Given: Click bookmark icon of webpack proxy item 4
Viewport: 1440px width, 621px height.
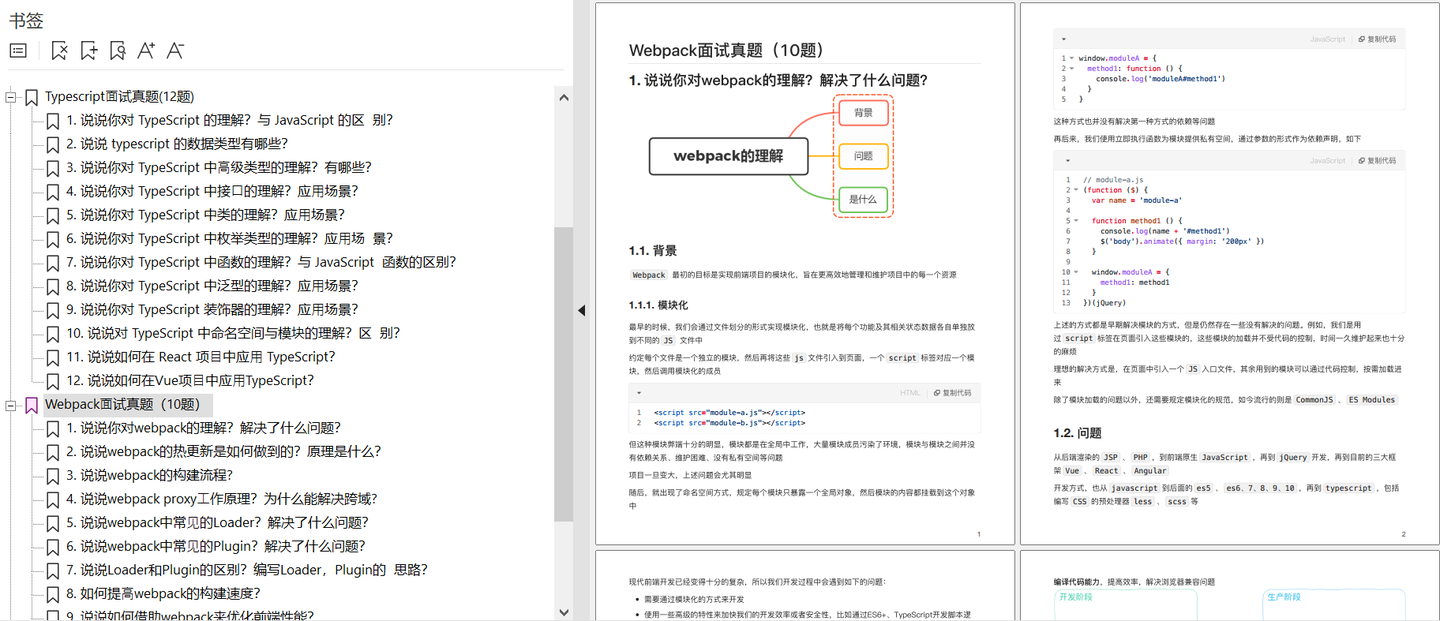Looking at the screenshot, I should [53, 499].
